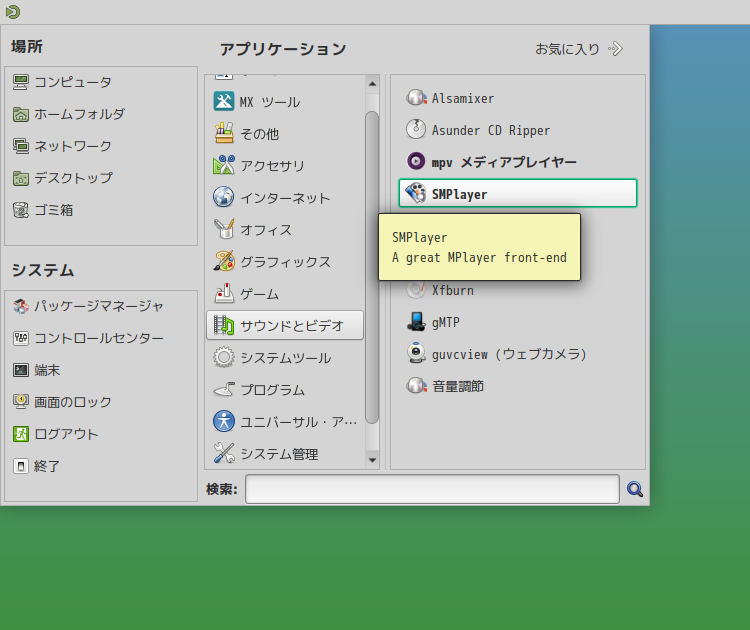750x630 pixels.
Task: Select the プログラム category icon
Action: (224, 389)
